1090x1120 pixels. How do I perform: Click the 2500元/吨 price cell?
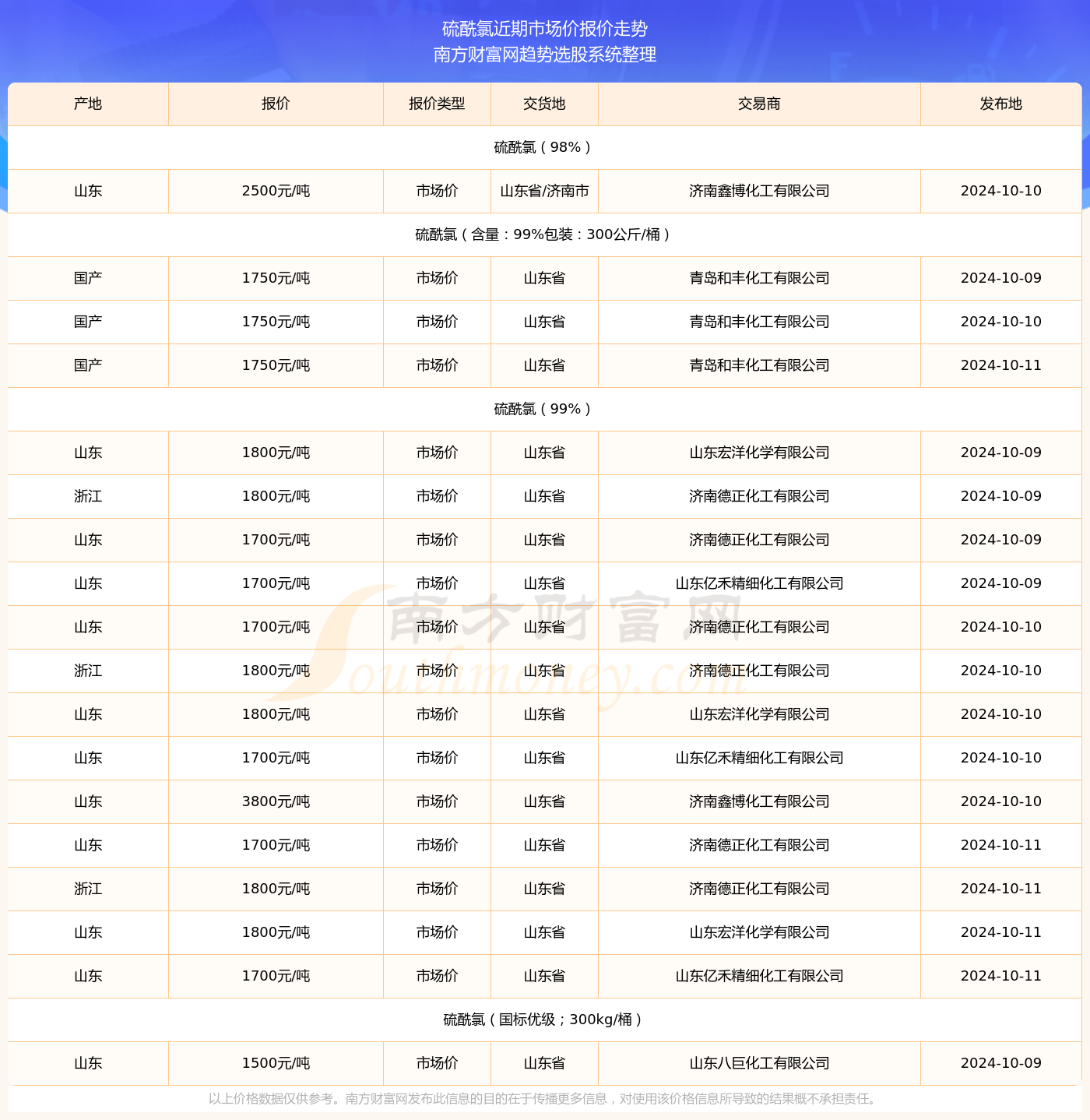[276, 191]
